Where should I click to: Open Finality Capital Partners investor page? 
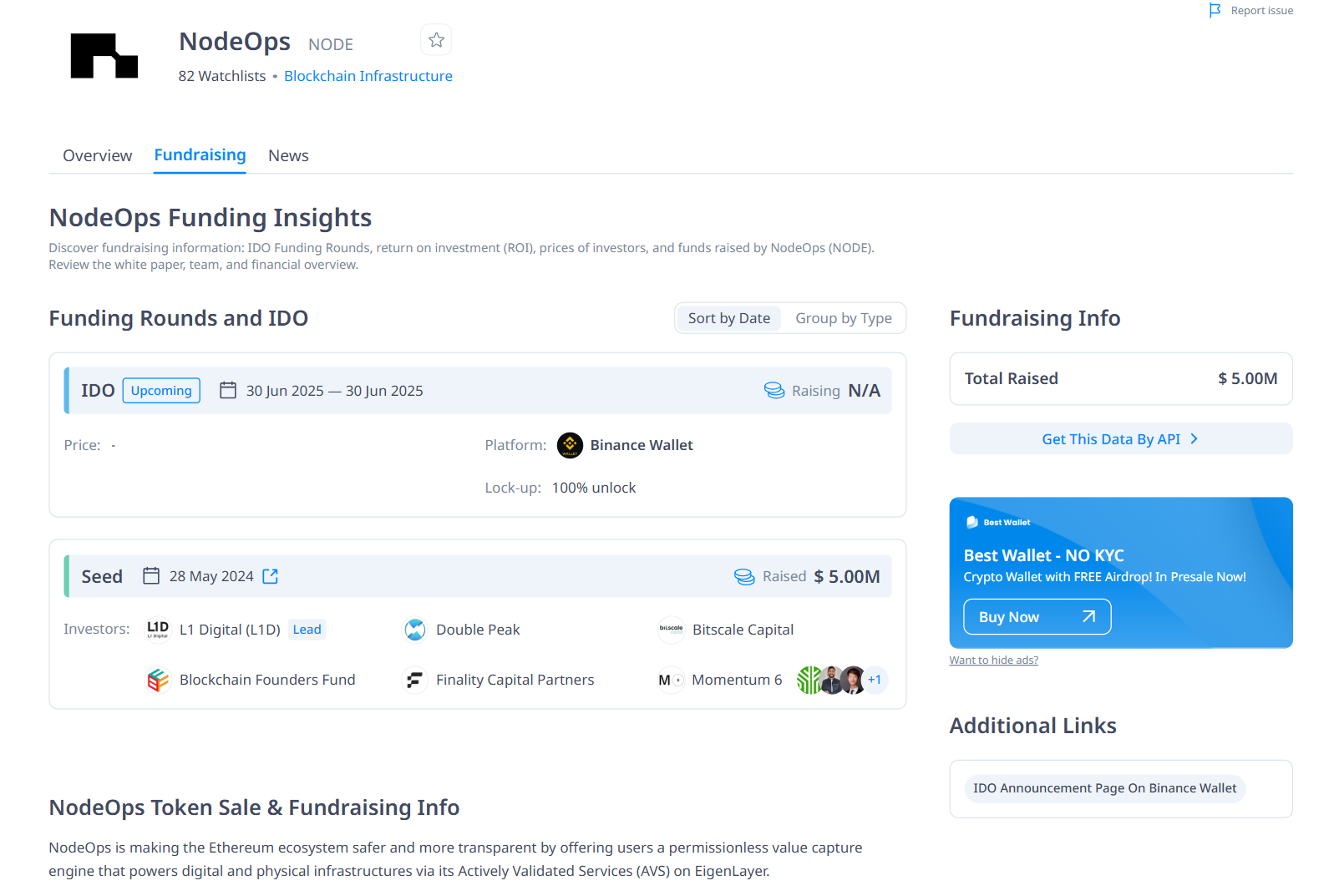coord(515,680)
